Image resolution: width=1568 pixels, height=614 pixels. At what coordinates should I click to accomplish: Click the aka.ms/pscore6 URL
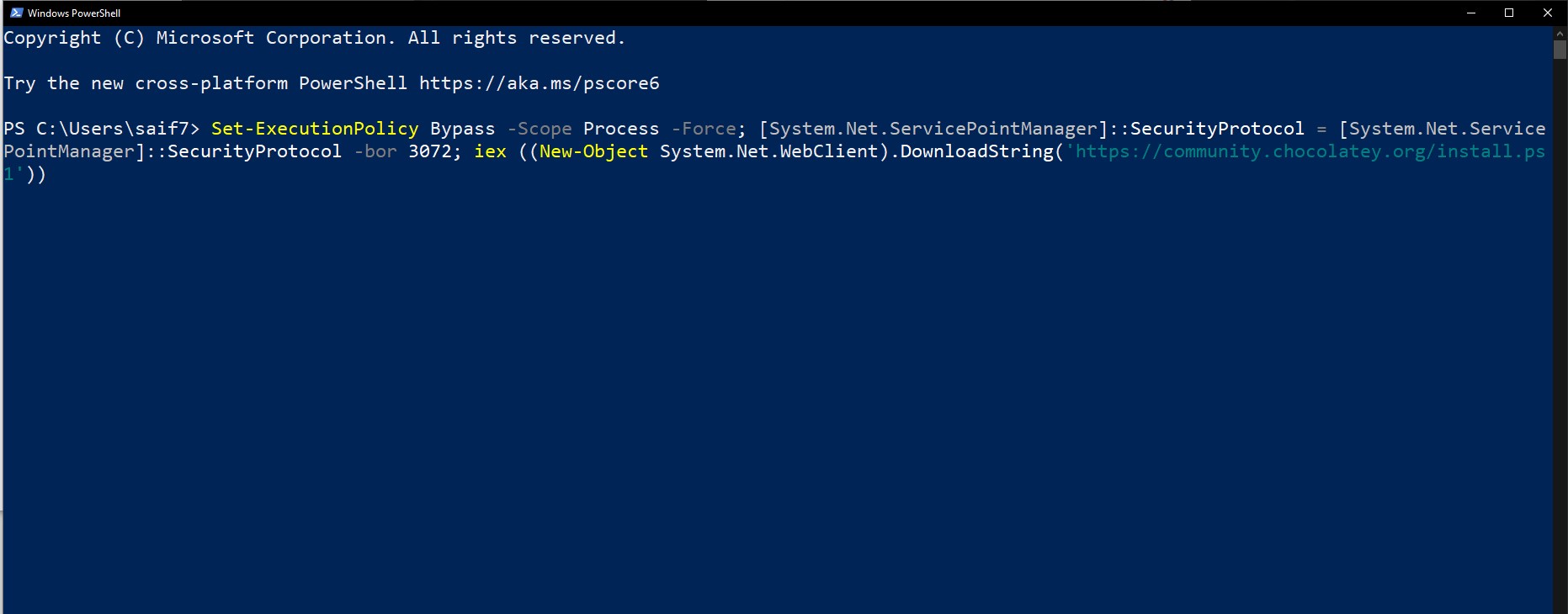[539, 83]
